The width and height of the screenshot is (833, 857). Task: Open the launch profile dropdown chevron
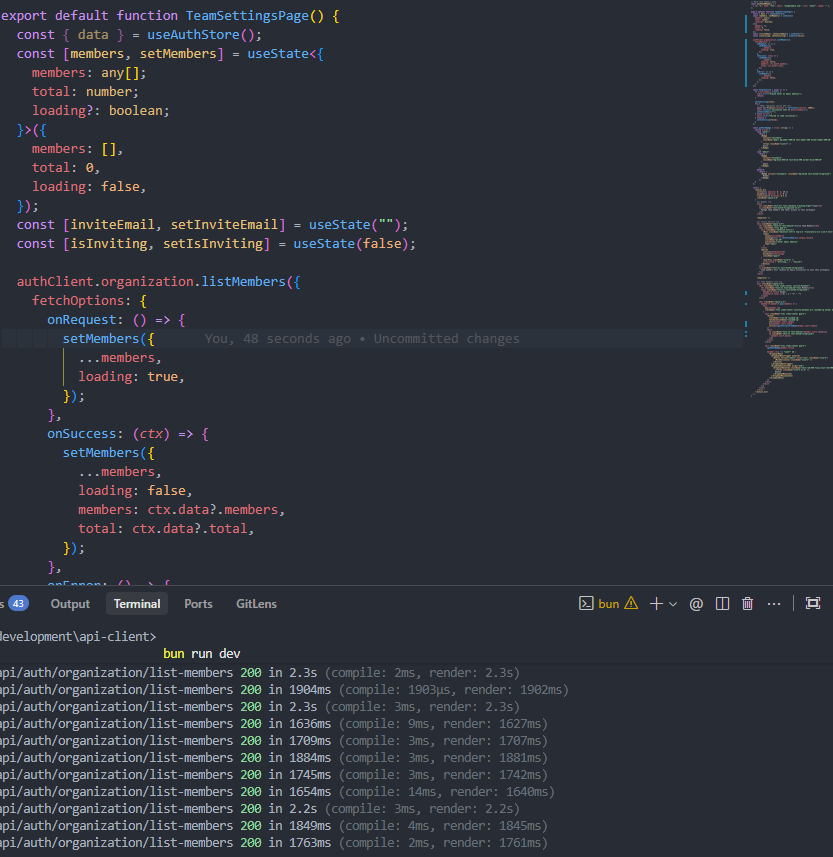click(x=673, y=604)
